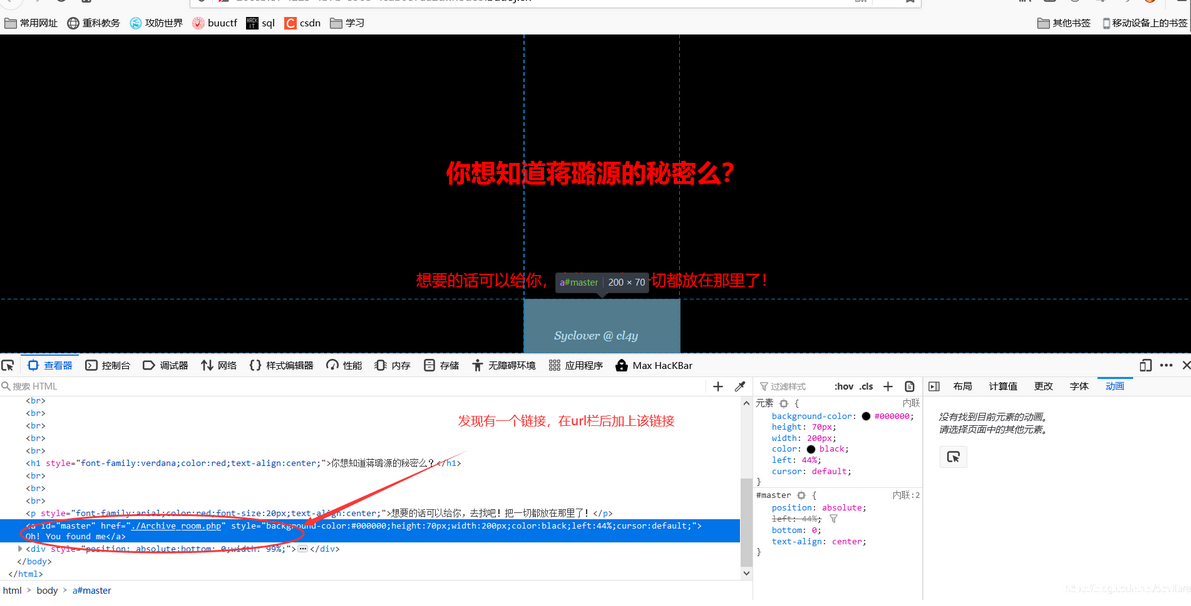Add a new CSS rule with the plus icon

pyautogui.click(x=888, y=386)
